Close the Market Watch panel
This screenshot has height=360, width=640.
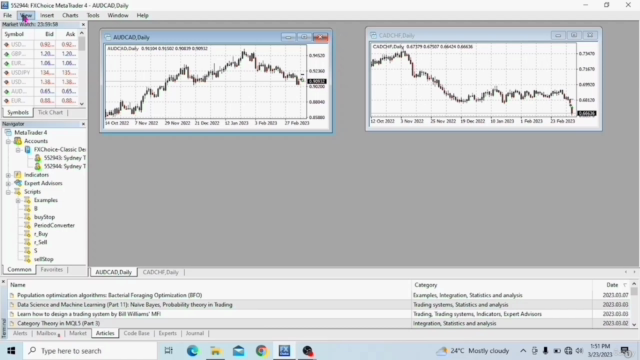tap(83, 24)
